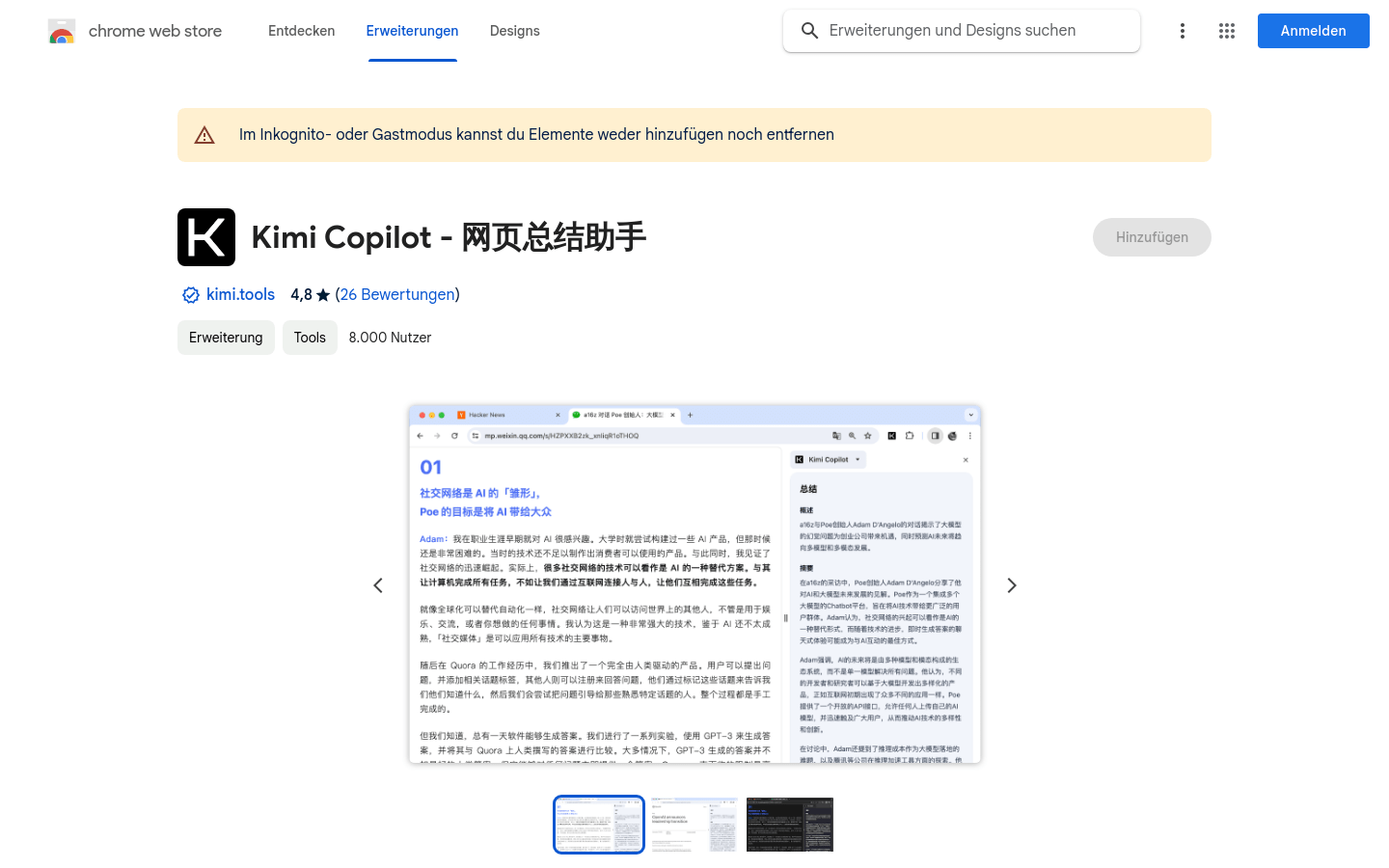Click the Kimi Copilot extension logo
This screenshot has height=868, width=1389.
point(206,237)
